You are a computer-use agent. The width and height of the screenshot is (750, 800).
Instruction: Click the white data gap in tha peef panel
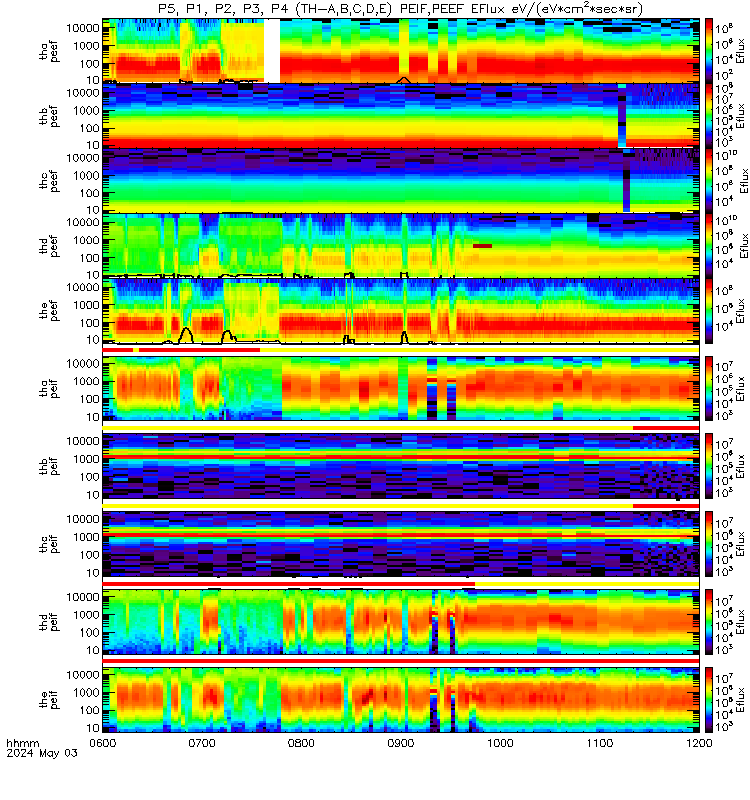click(272, 51)
